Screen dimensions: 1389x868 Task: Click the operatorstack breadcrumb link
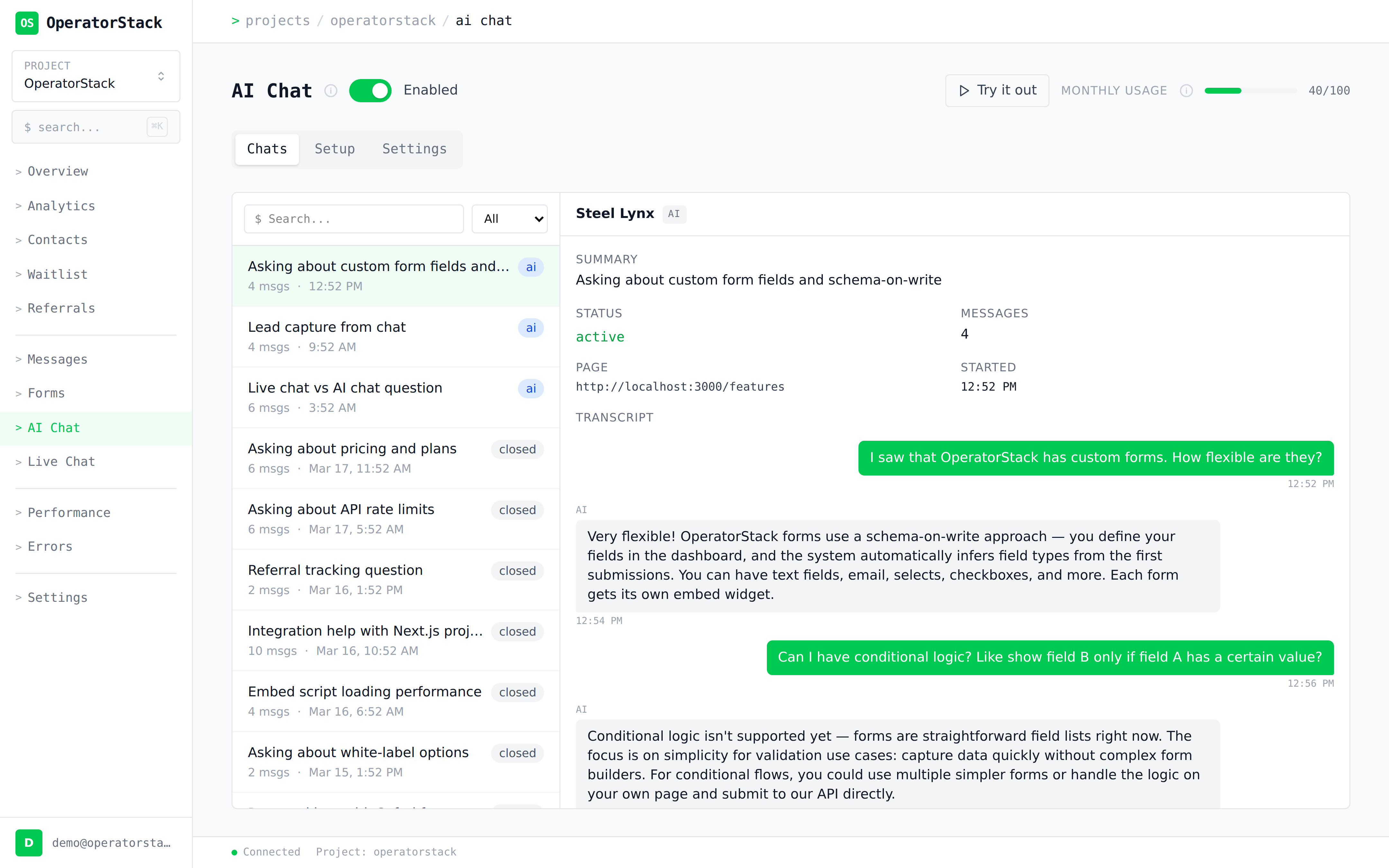click(383, 21)
